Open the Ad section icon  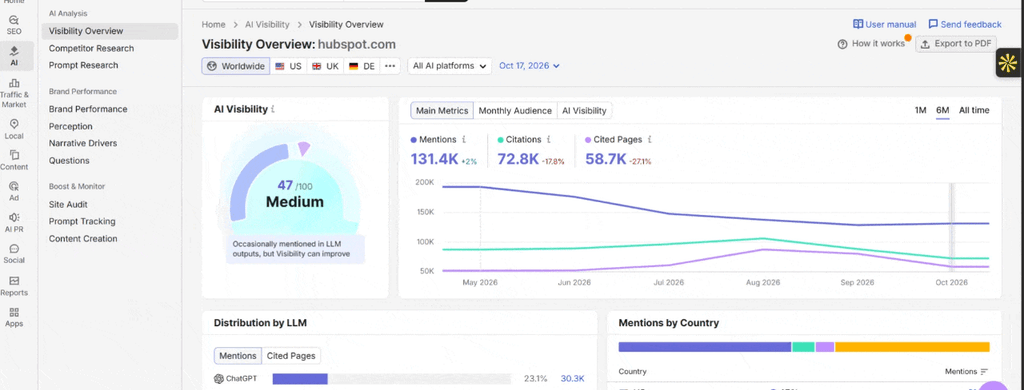coord(14,191)
